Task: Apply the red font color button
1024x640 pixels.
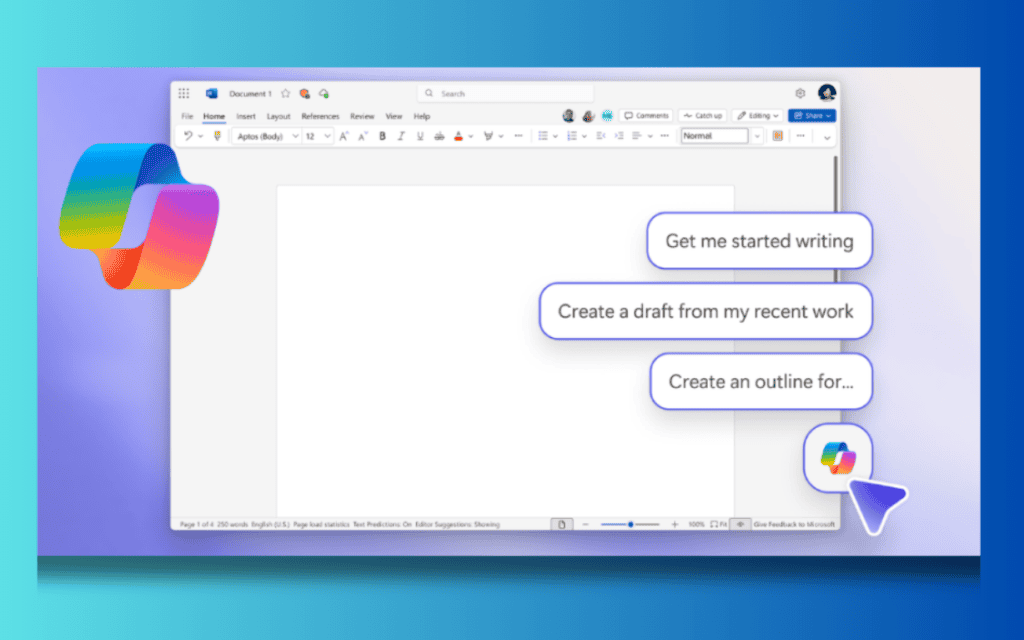Action: click(x=458, y=136)
